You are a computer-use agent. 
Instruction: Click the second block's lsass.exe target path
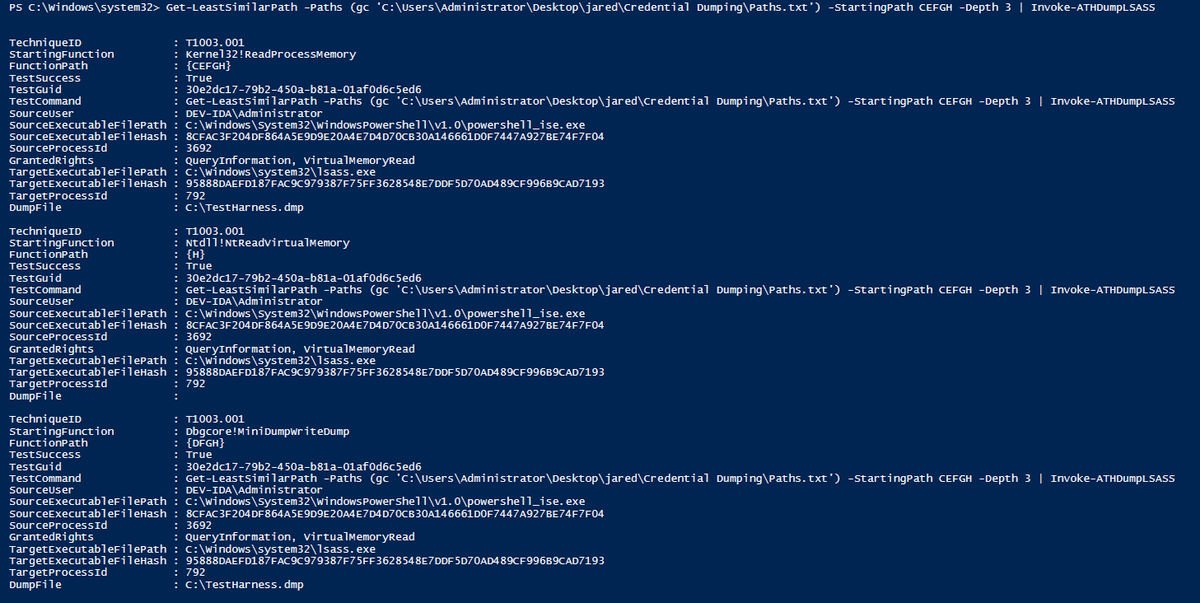point(280,360)
